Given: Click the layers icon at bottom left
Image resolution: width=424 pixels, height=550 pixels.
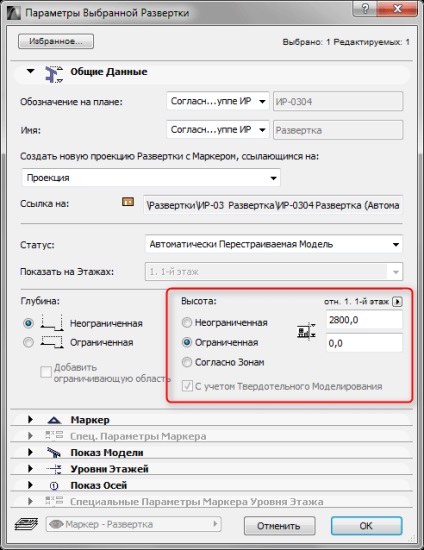Looking at the screenshot, I should click(26, 524).
